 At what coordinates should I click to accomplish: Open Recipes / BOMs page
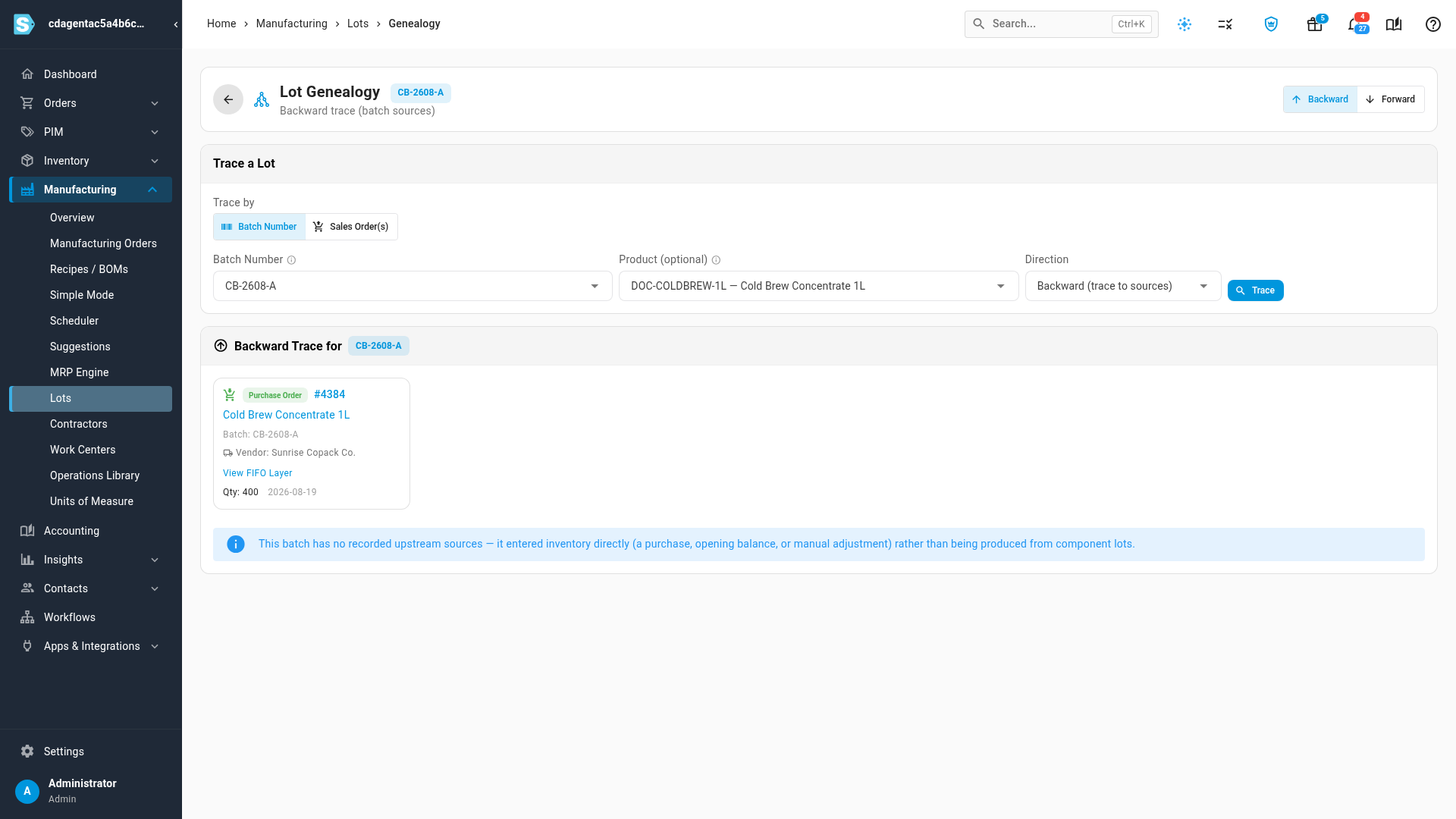pyautogui.click(x=89, y=269)
